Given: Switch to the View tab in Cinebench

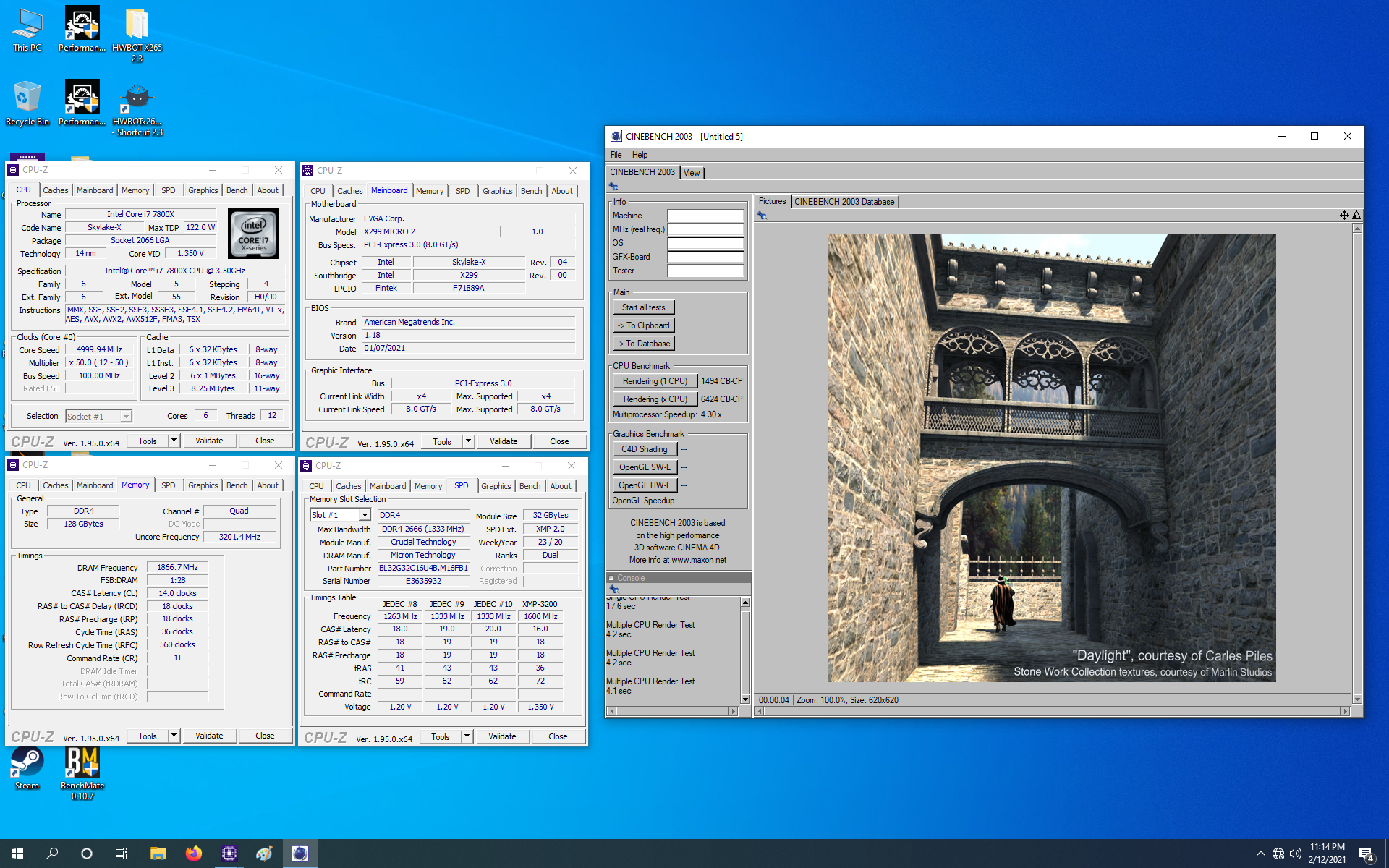Looking at the screenshot, I should click(692, 173).
